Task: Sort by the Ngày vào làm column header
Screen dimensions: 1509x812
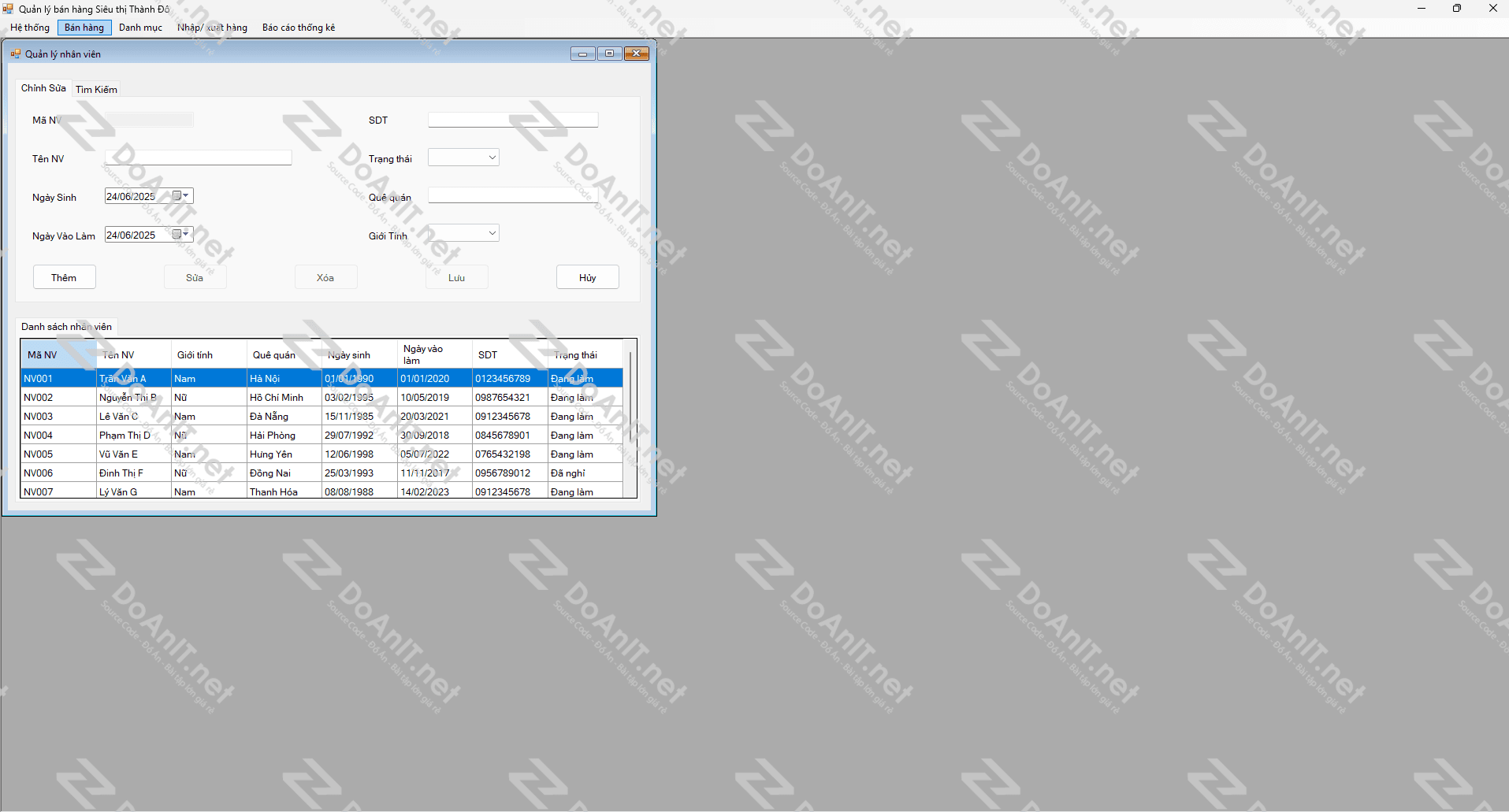Action: point(435,355)
